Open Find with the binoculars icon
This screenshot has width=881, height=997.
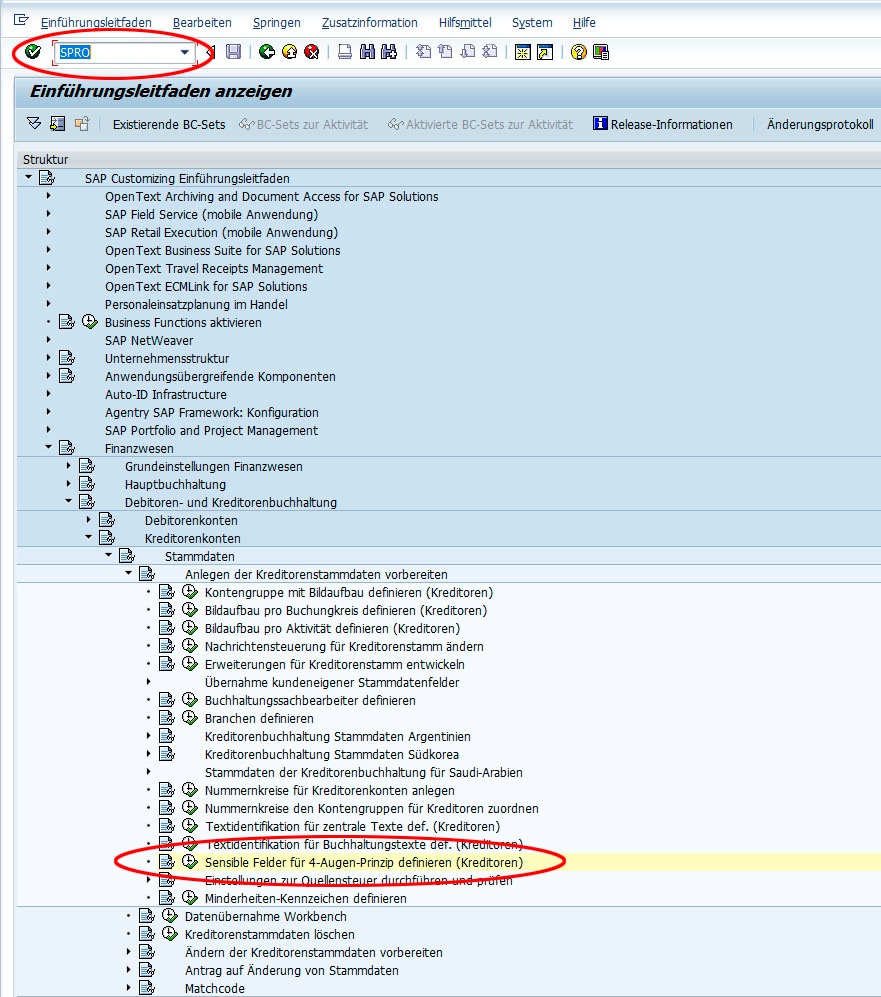(367, 52)
